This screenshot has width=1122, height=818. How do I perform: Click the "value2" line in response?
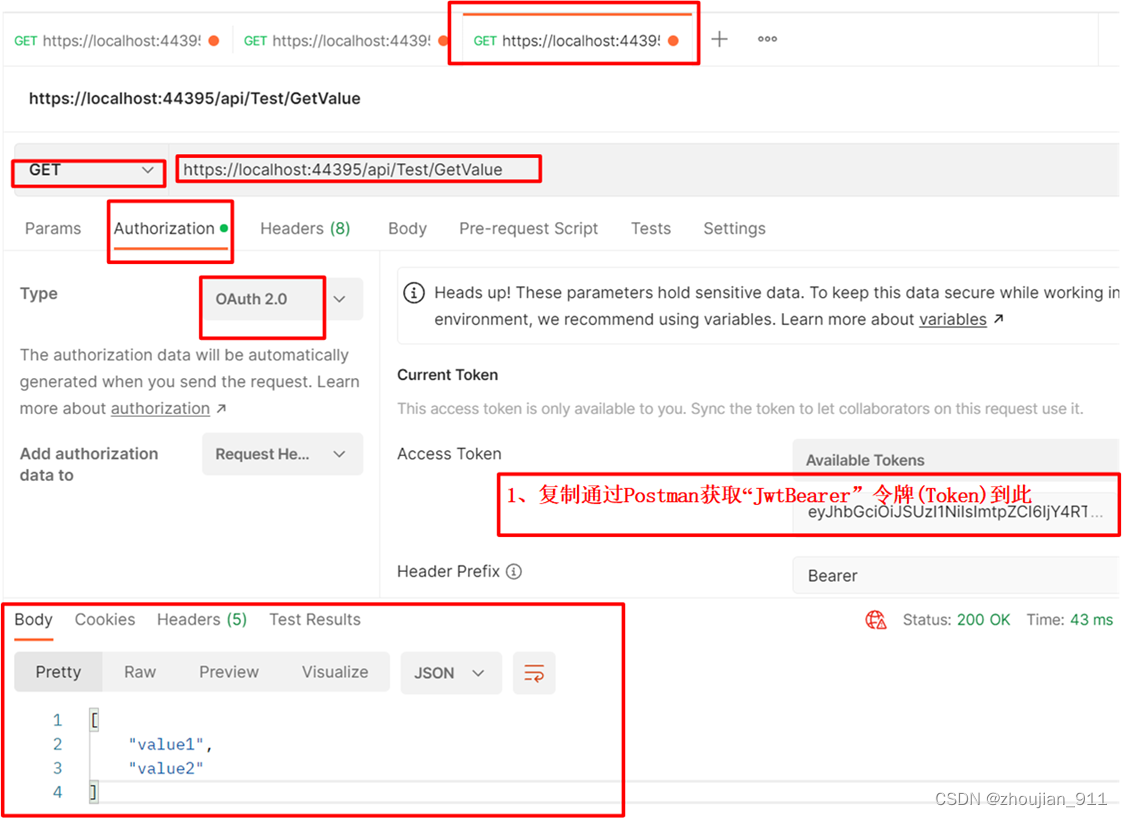[x=166, y=769]
